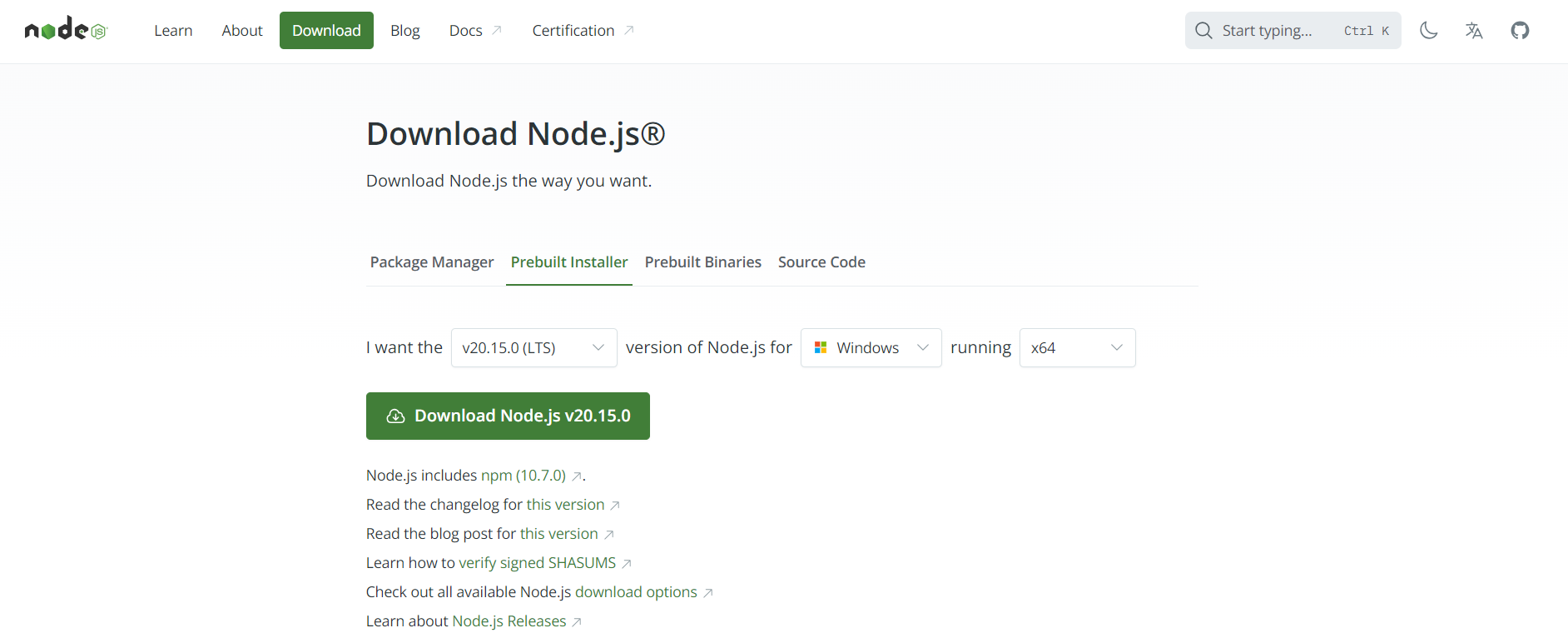Click the Windows logo in the OS dropdown

[x=821, y=347]
